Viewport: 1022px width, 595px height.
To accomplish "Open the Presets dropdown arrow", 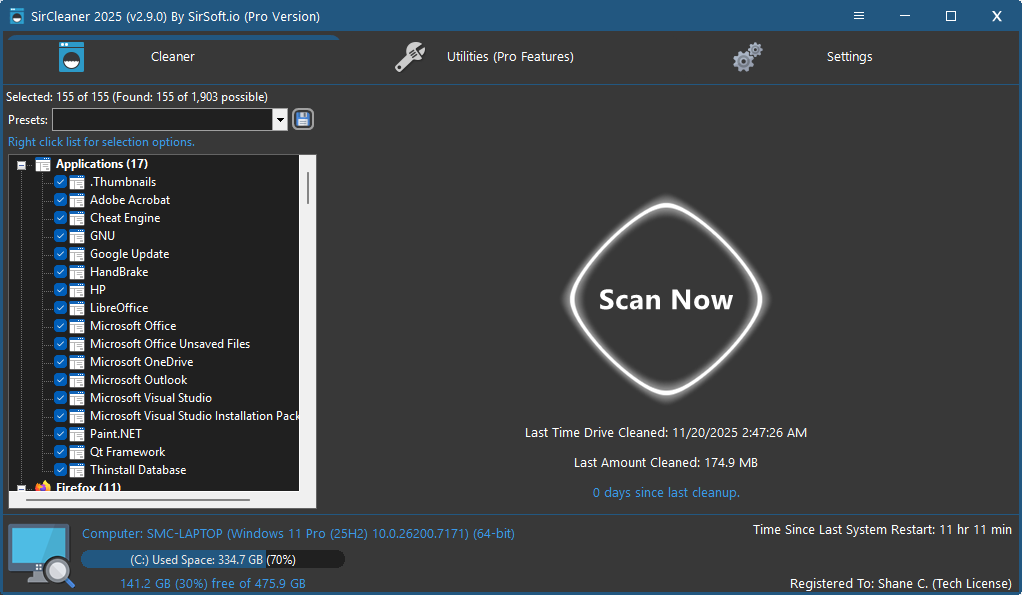I will click(279, 120).
